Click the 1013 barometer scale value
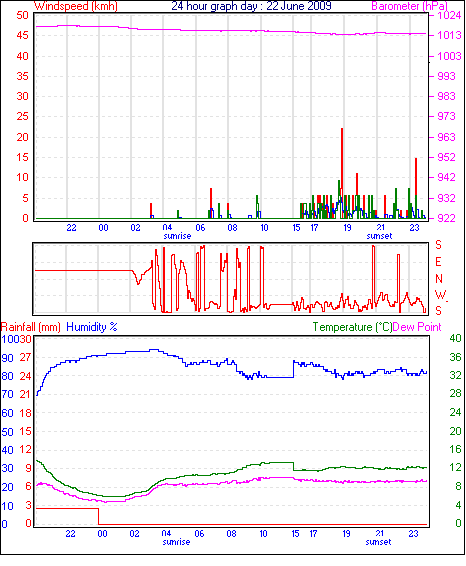466x566 pixels. (x=449, y=35)
